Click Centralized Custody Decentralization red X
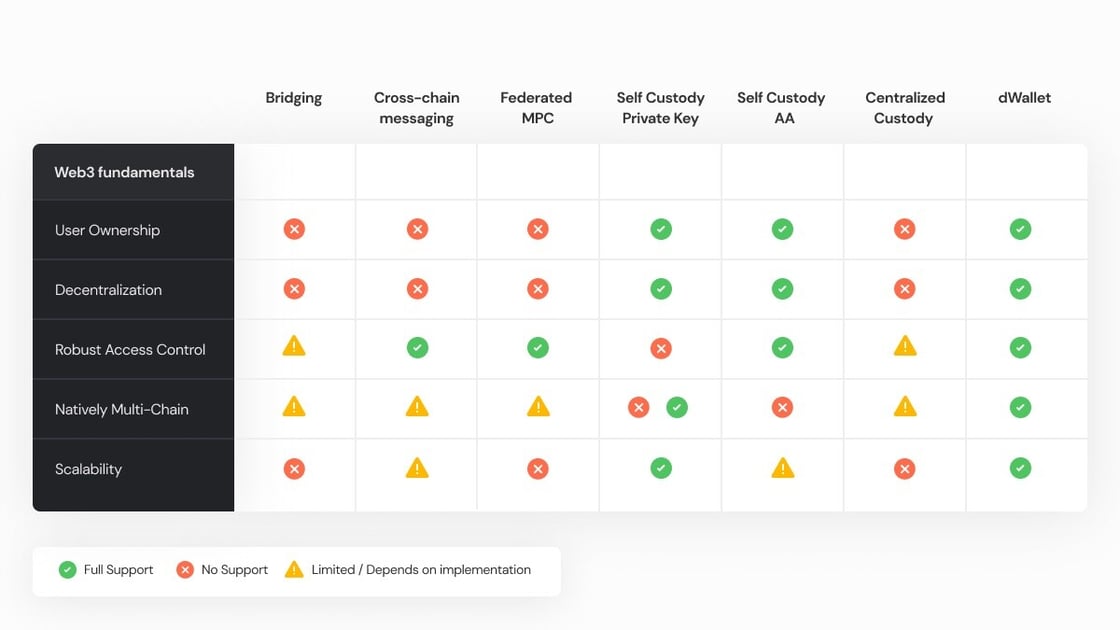The height and width of the screenshot is (630, 1120). pos(904,289)
